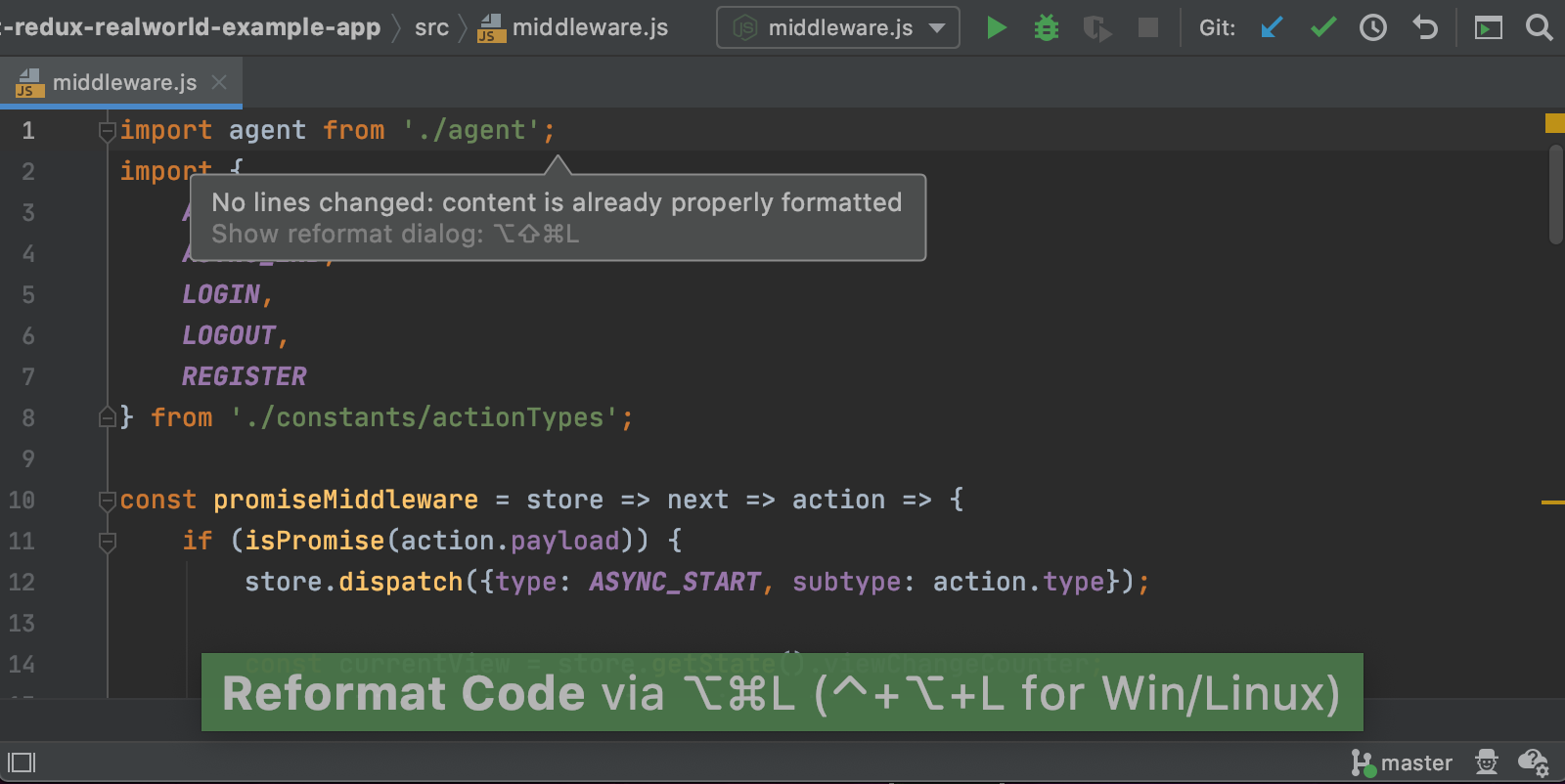
Task: Update project with the blue Git arrow
Action: 1272,27
